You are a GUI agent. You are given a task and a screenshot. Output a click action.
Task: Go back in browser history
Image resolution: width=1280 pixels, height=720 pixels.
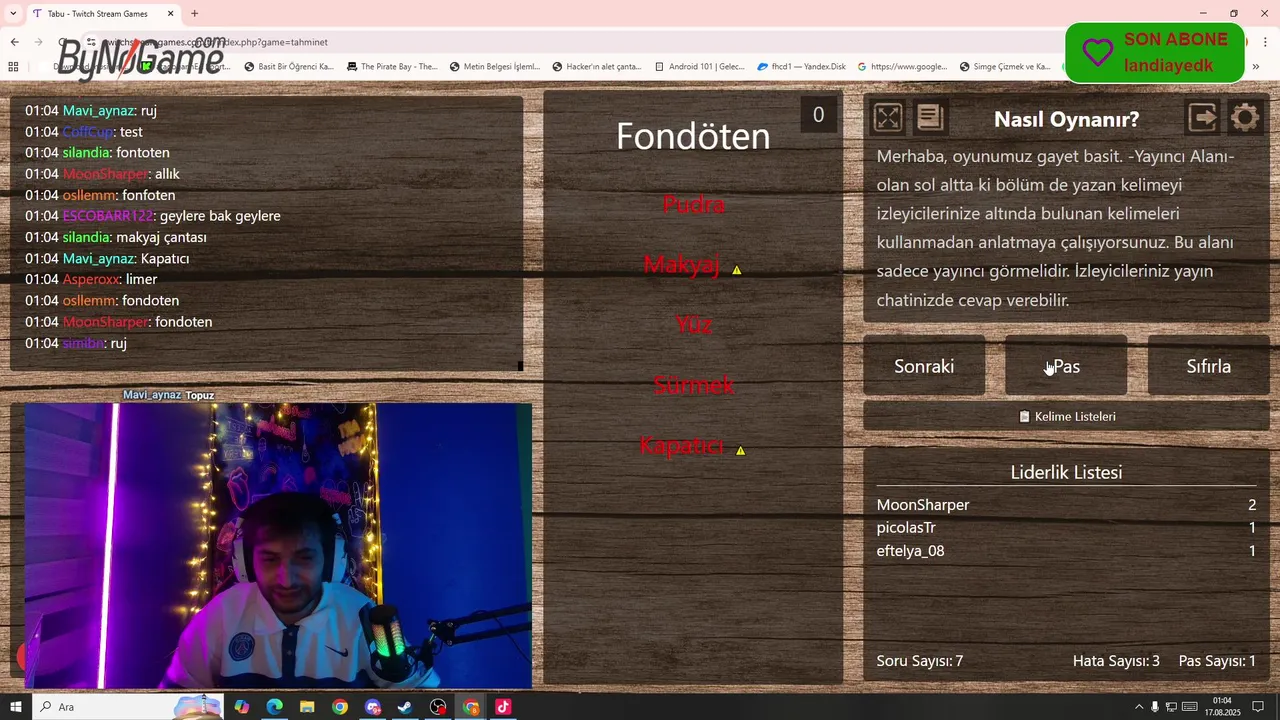pyautogui.click(x=14, y=42)
